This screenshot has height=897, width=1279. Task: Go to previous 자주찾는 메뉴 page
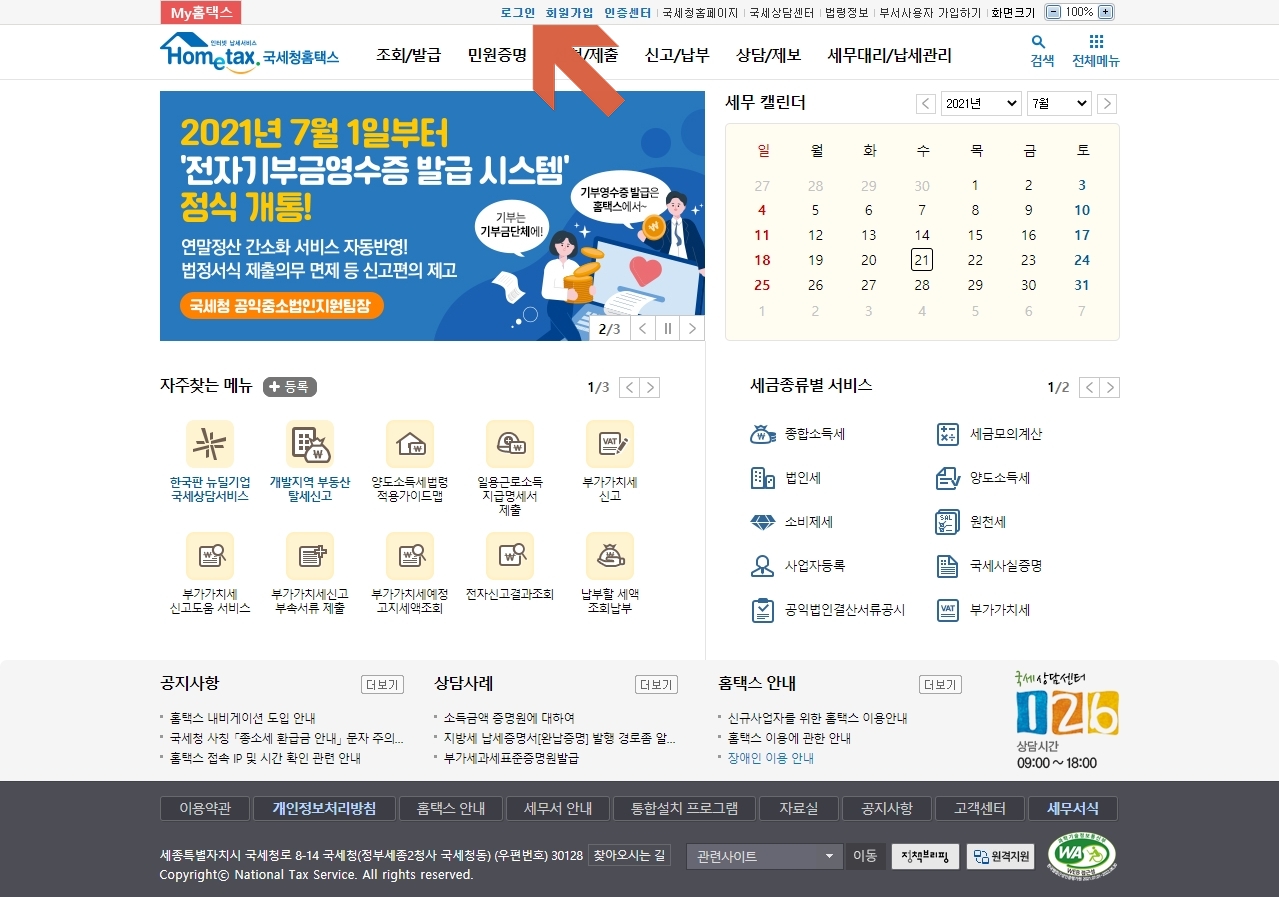(x=629, y=388)
